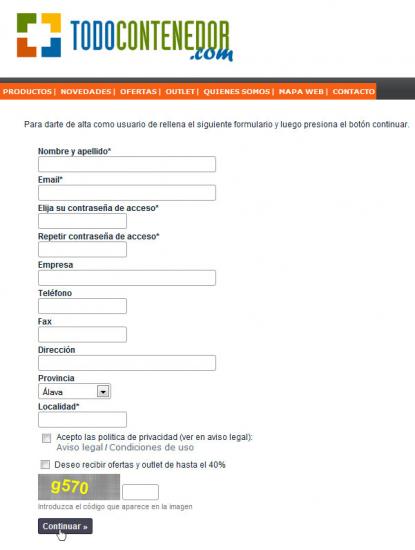Go to the CONTACTO page
415x550 pixels.
point(354,92)
